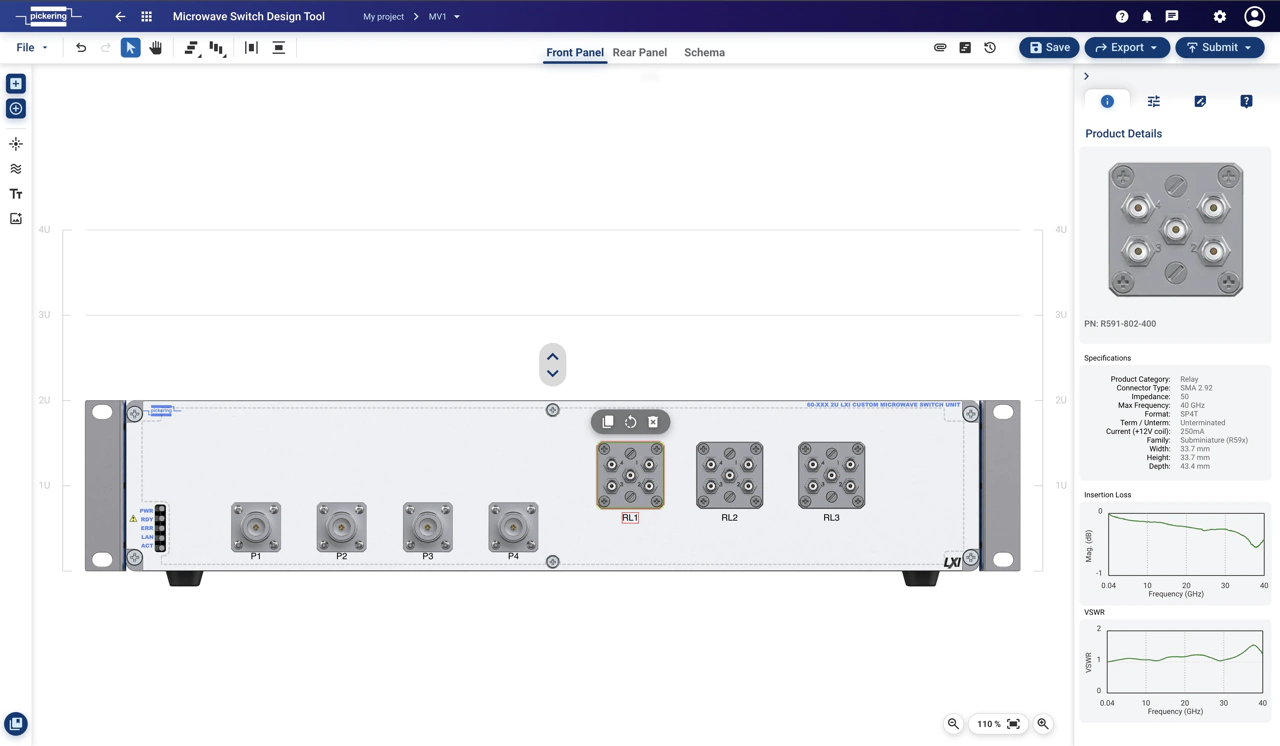The height and width of the screenshot is (746, 1280).
Task: Rotate the selected RL1 relay
Action: coord(631,422)
